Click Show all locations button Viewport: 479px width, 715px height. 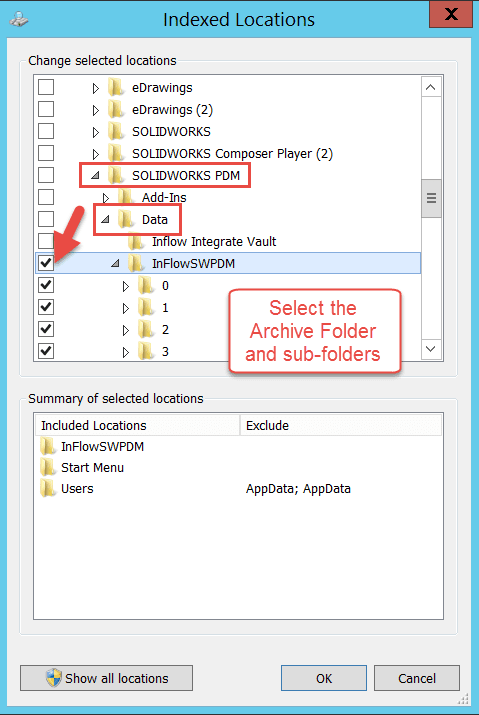pos(106,678)
